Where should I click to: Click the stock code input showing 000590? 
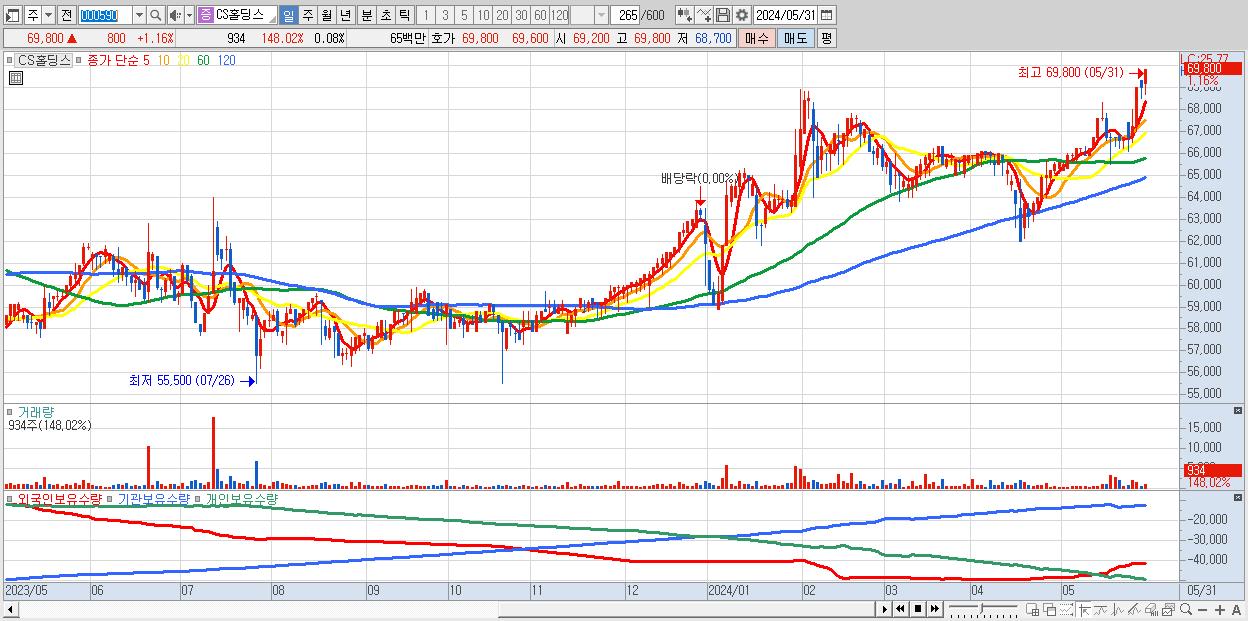104,15
